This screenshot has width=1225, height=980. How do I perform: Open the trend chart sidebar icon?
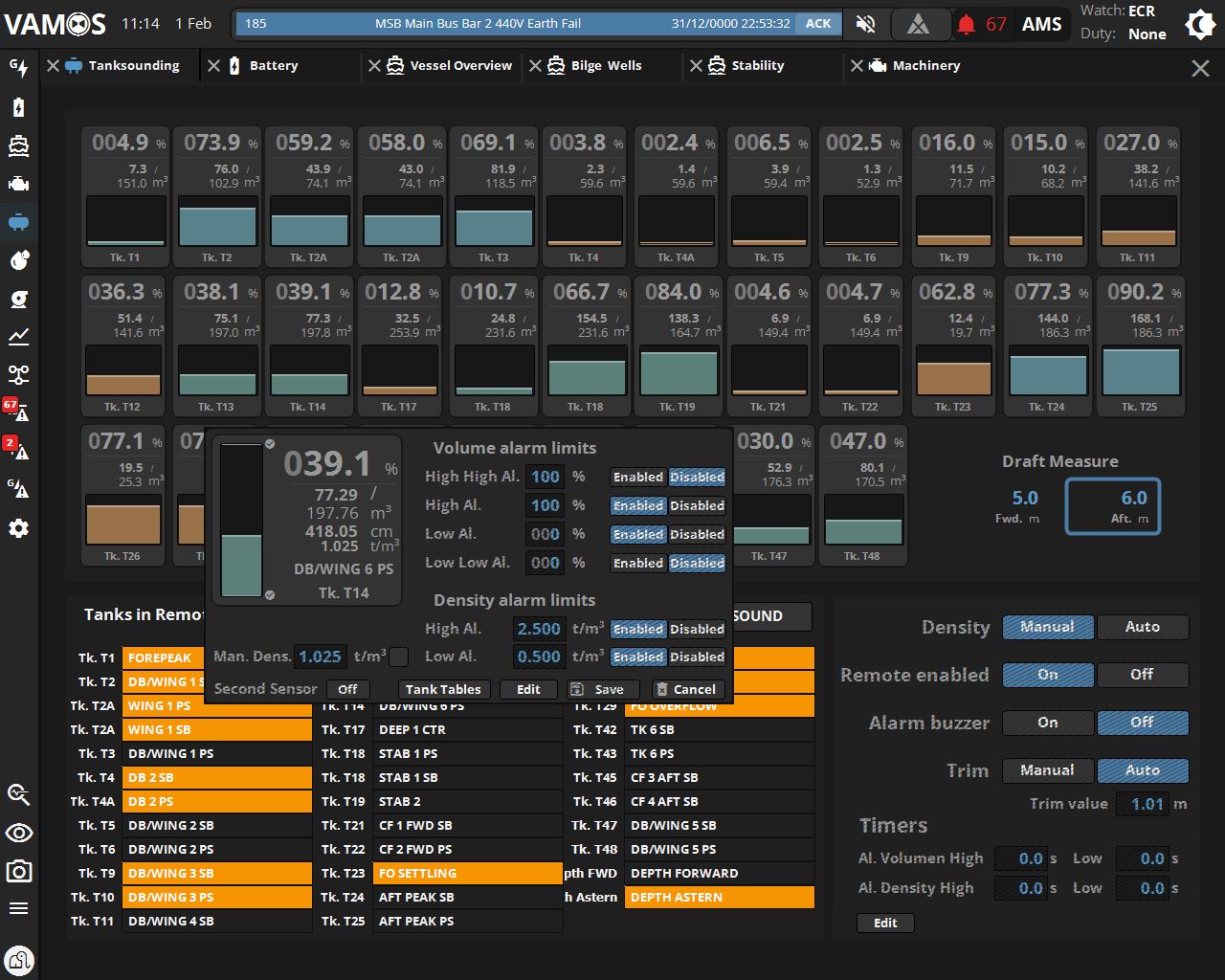(x=18, y=337)
